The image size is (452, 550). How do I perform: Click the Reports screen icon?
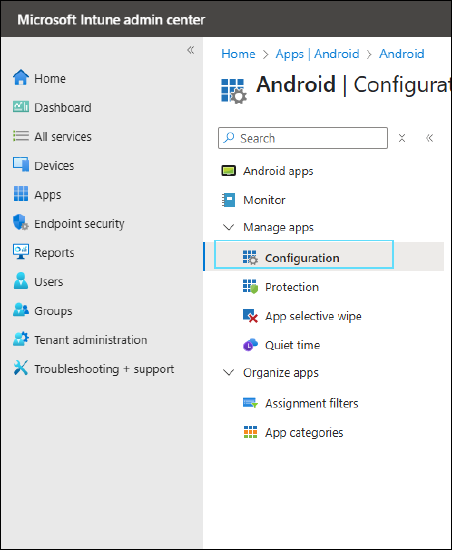(x=21, y=252)
